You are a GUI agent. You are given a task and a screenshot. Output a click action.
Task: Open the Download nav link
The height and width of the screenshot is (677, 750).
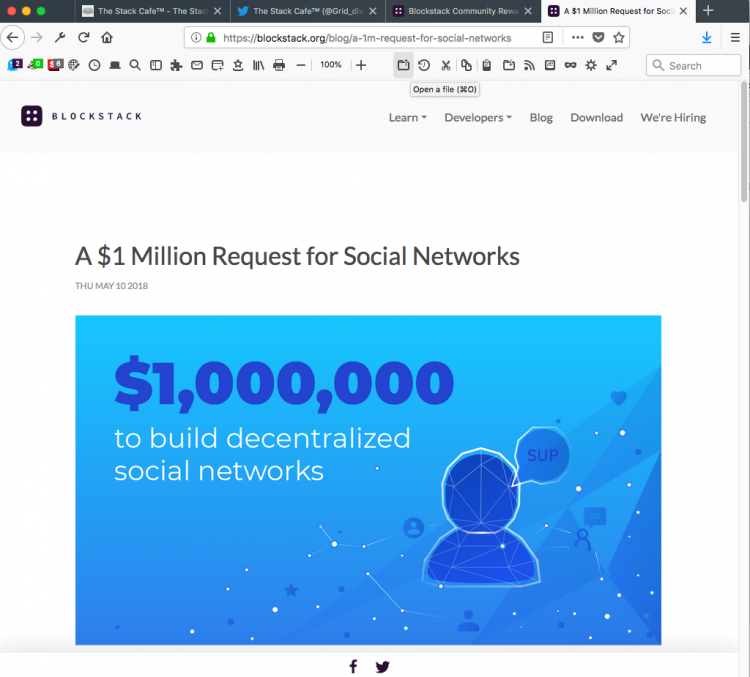pyautogui.click(x=596, y=118)
